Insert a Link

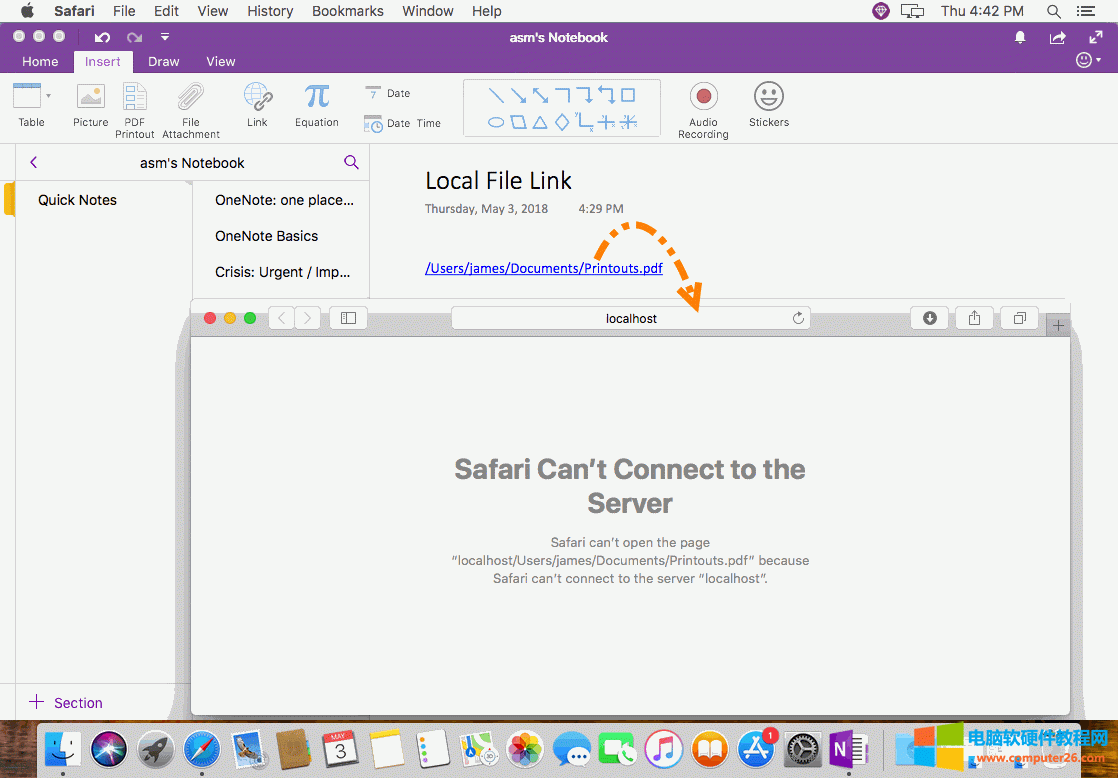click(x=257, y=105)
